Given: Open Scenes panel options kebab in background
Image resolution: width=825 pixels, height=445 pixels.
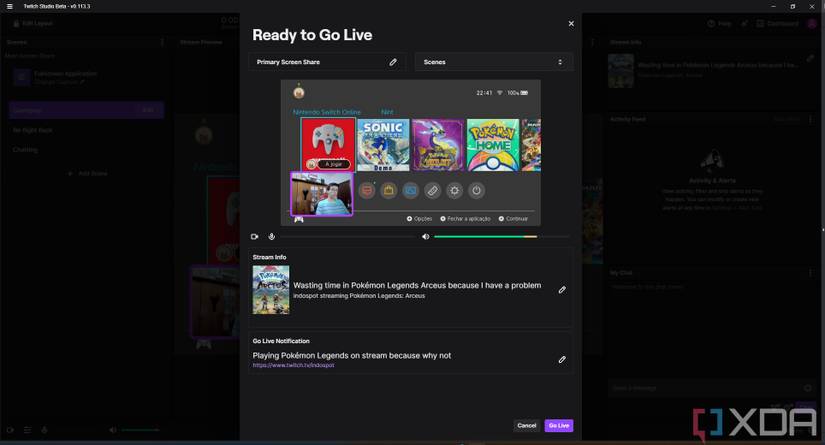Looking at the screenshot, I should click(x=162, y=42).
